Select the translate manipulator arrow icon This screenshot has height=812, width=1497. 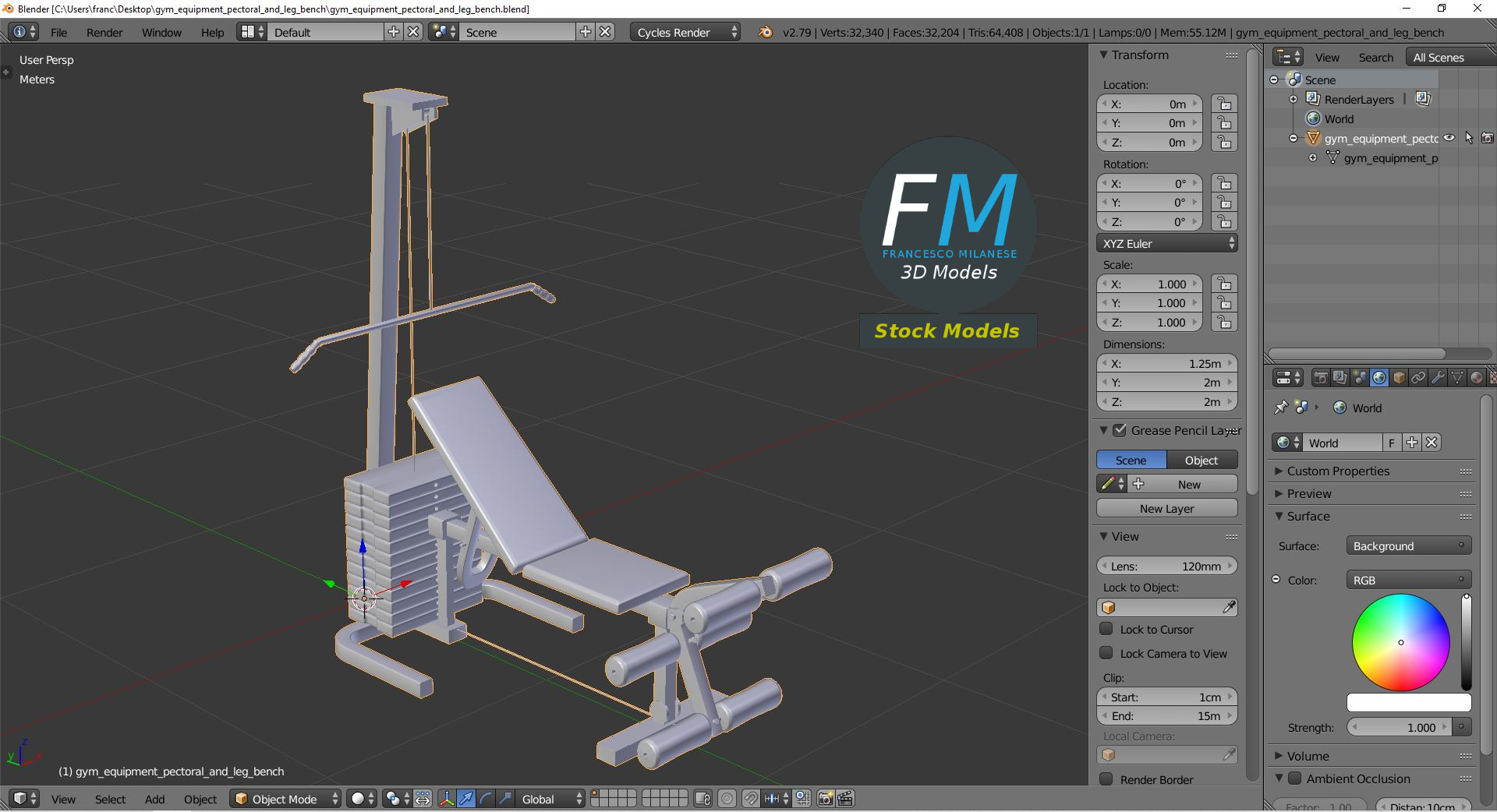[466, 799]
